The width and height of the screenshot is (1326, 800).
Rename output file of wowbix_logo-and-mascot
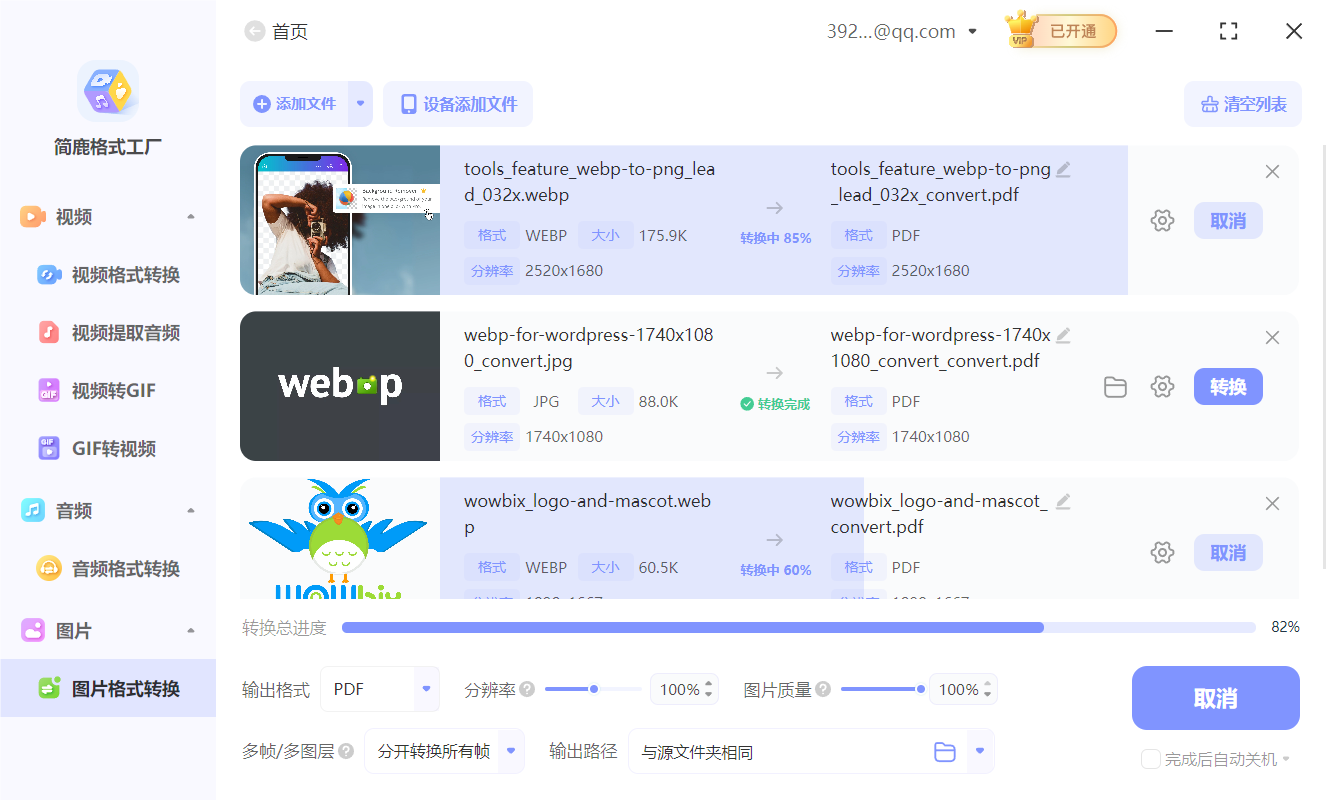pyautogui.click(x=1063, y=503)
